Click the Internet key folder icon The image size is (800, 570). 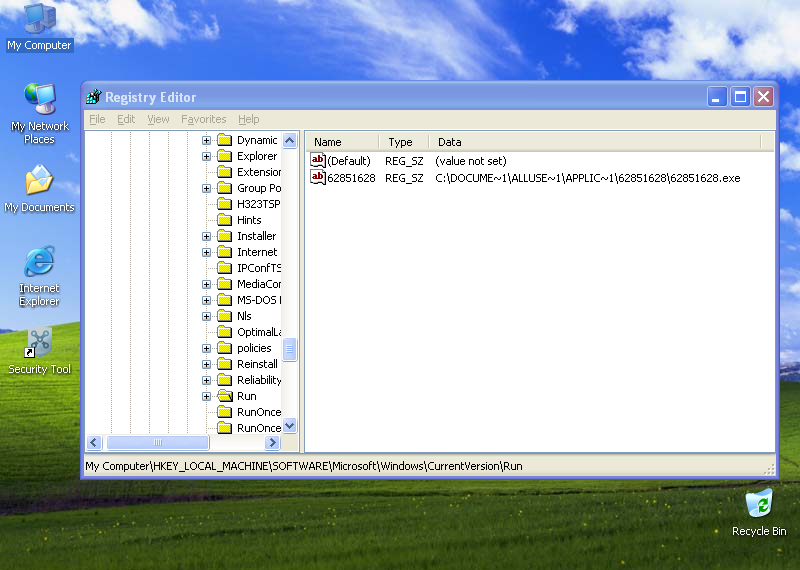tap(224, 252)
